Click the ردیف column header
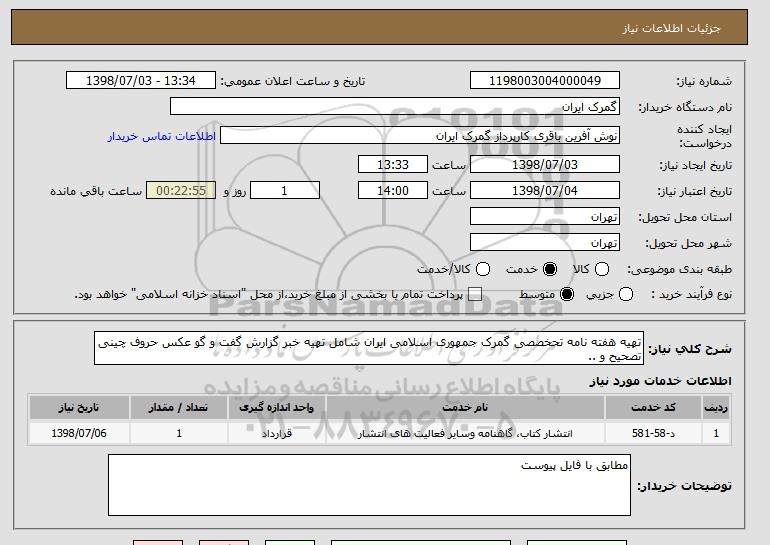Viewport: 770px width, 545px height. (716, 408)
